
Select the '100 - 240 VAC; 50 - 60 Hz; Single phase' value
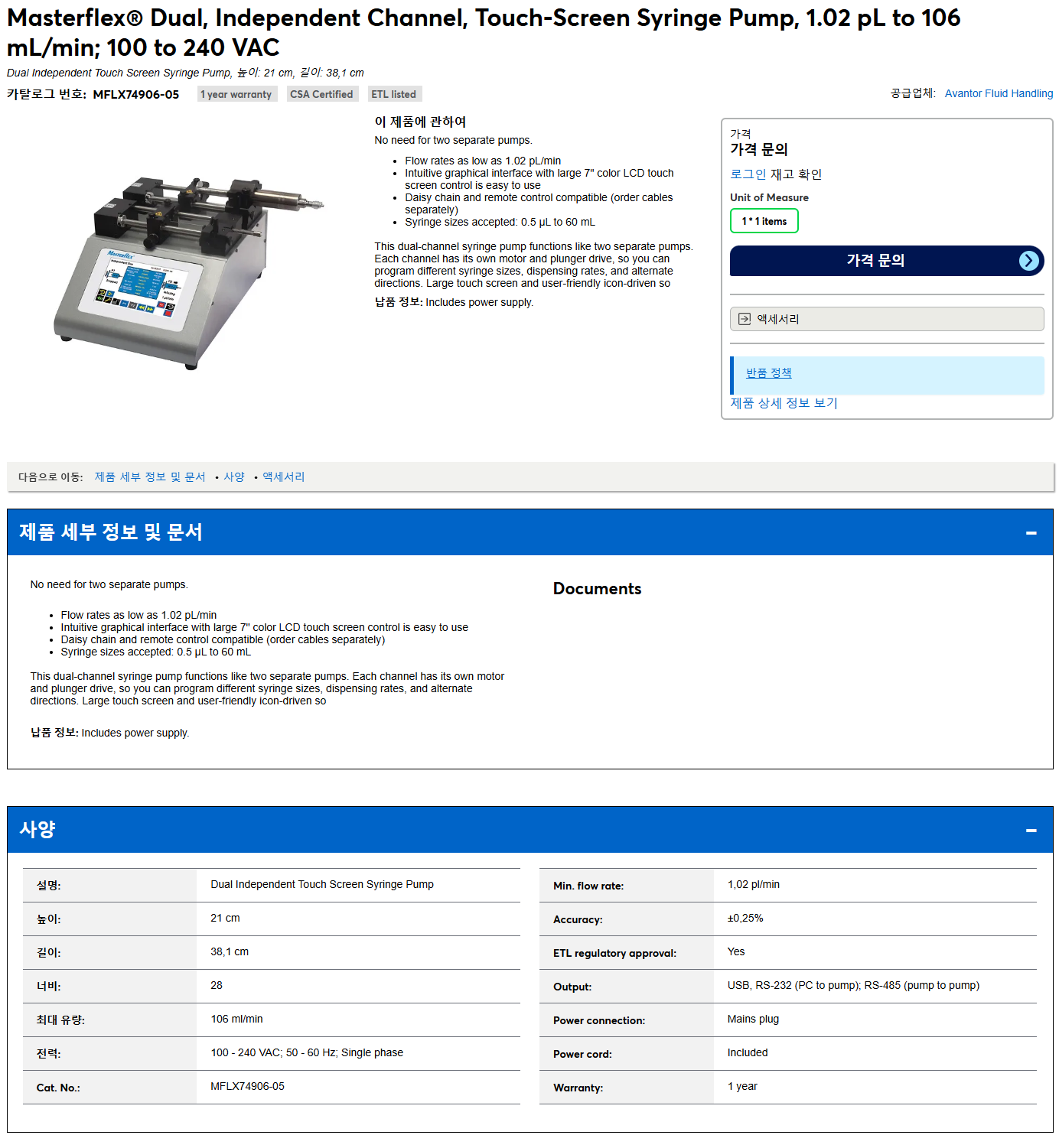pyautogui.click(x=307, y=1052)
